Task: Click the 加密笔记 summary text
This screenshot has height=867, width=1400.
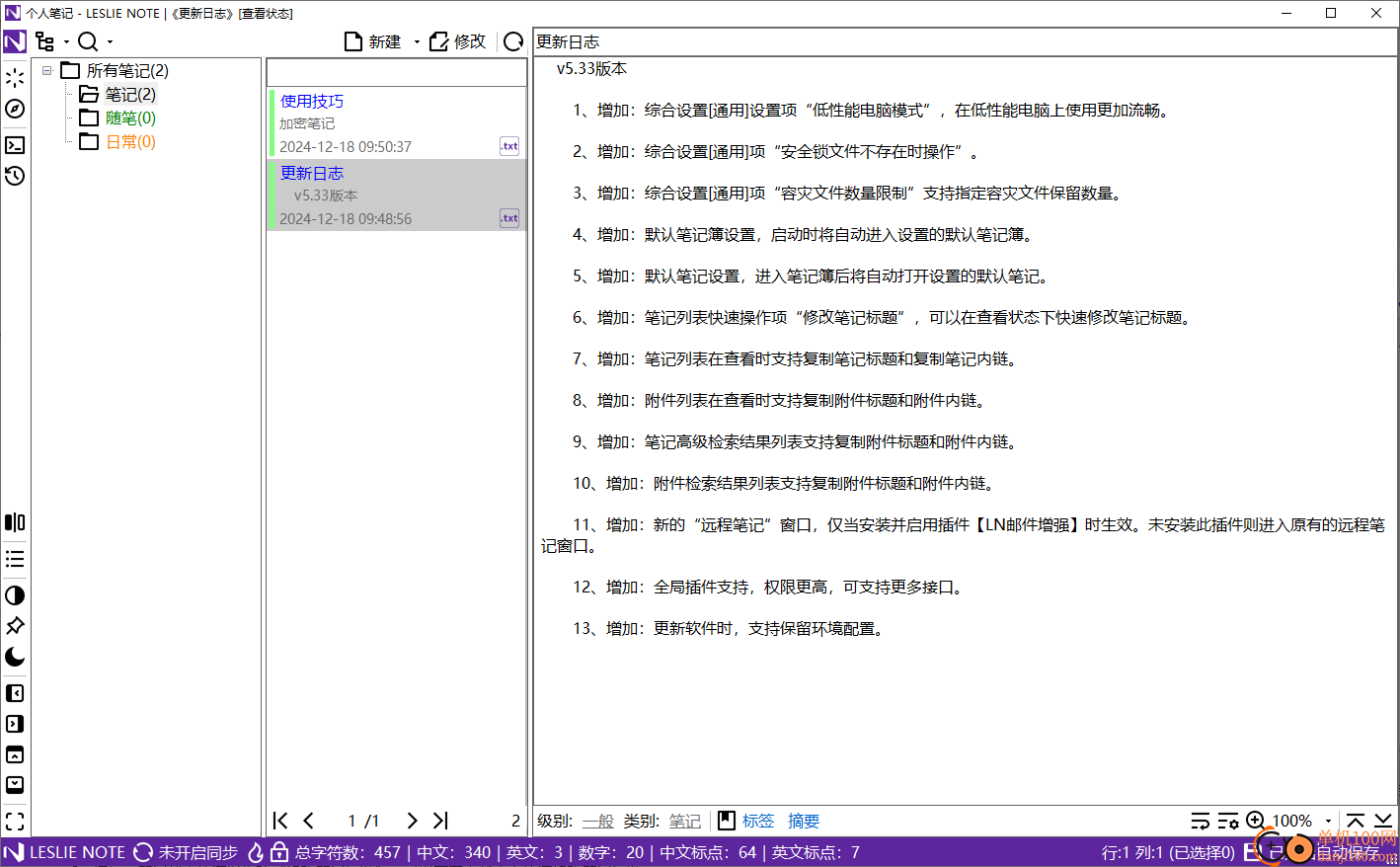Action: (x=307, y=123)
